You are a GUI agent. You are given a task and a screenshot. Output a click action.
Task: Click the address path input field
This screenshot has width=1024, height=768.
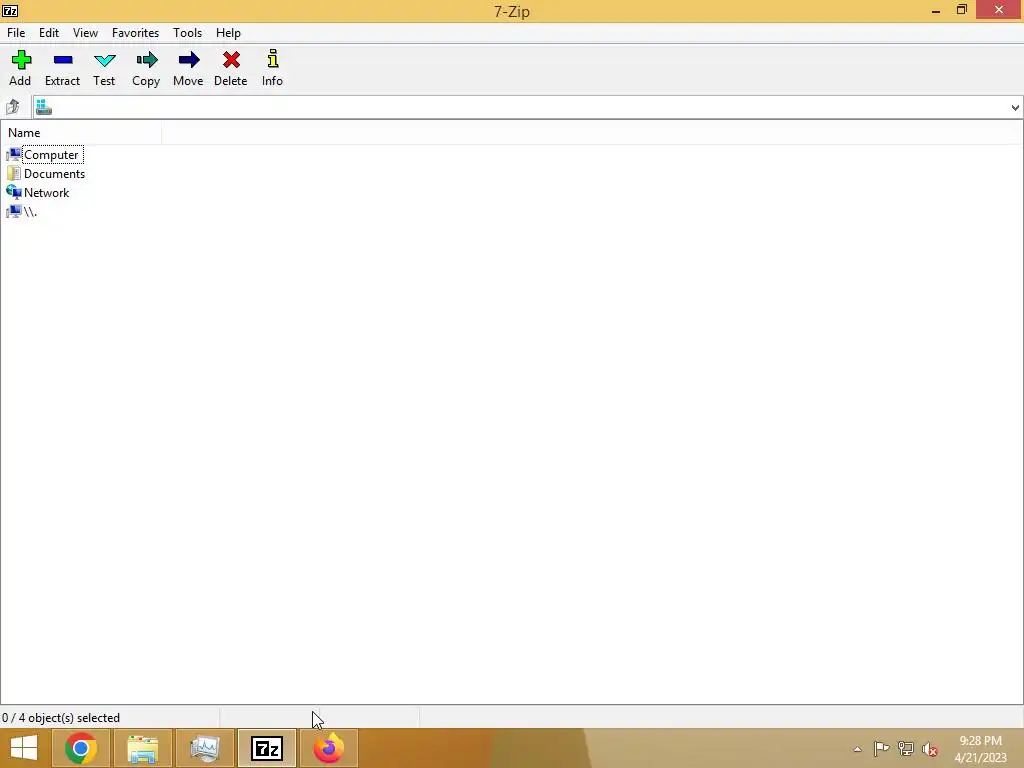529,108
